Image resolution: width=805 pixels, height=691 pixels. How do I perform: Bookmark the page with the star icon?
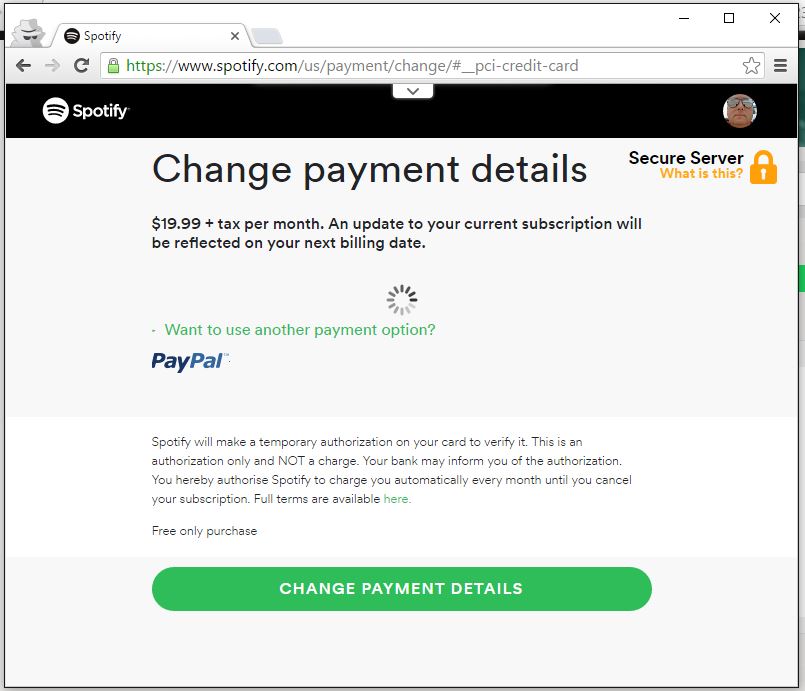tap(751, 66)
